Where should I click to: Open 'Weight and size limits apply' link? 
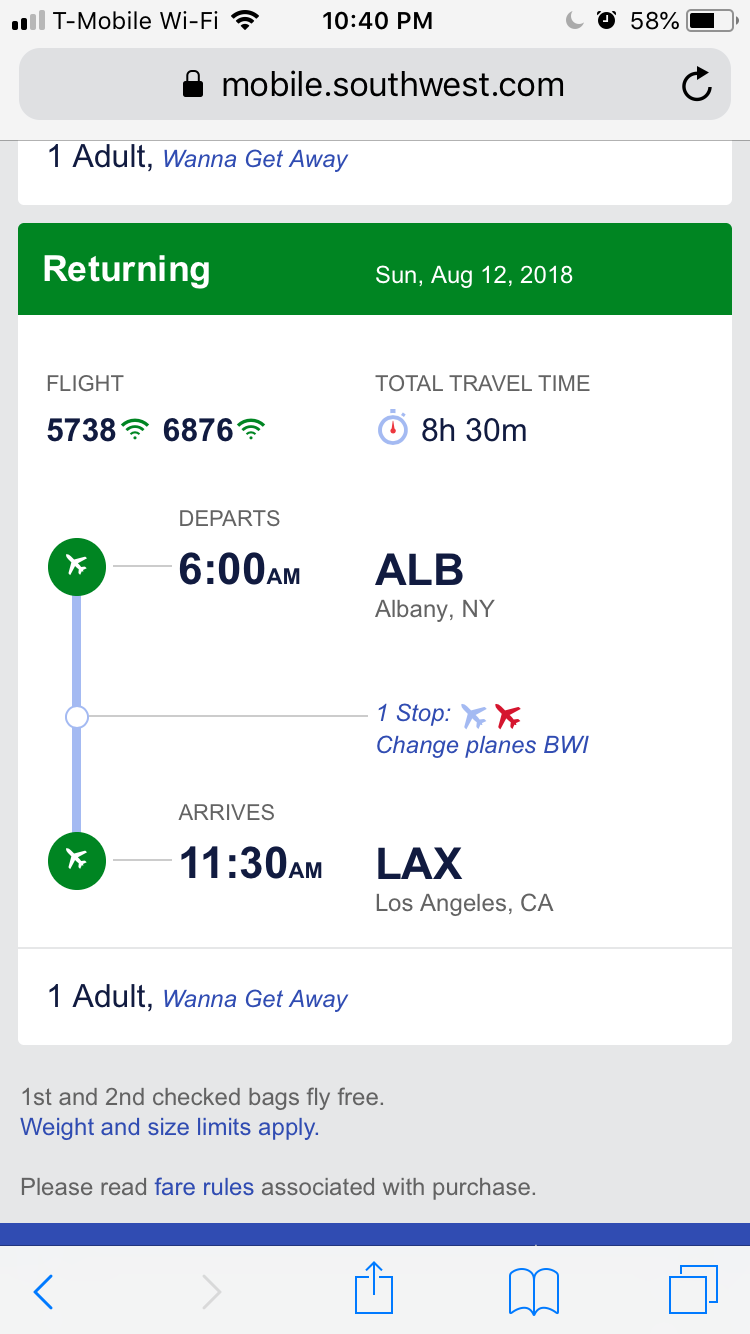[x=170, y=1128]
